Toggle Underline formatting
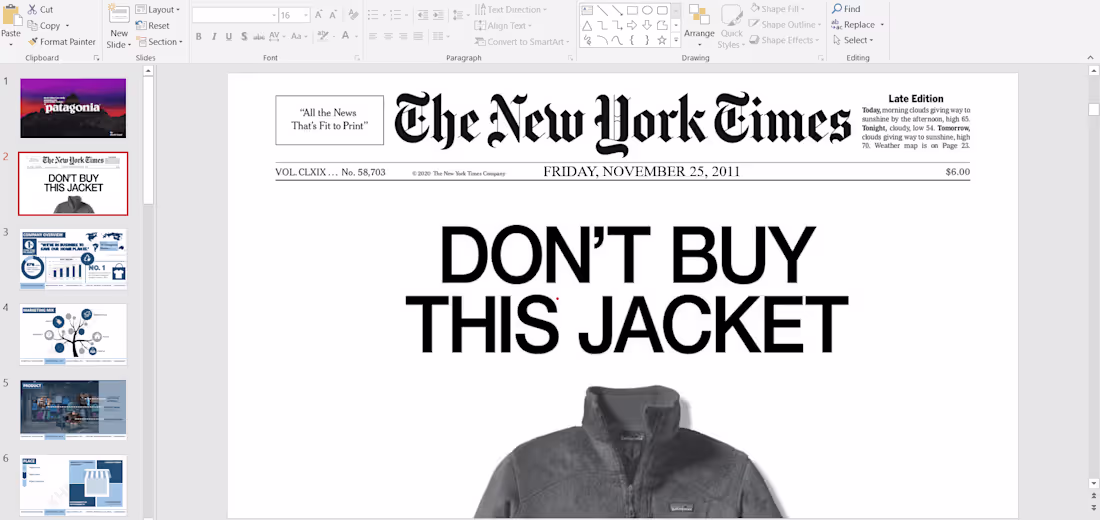1100x520 pixels. 229,36
